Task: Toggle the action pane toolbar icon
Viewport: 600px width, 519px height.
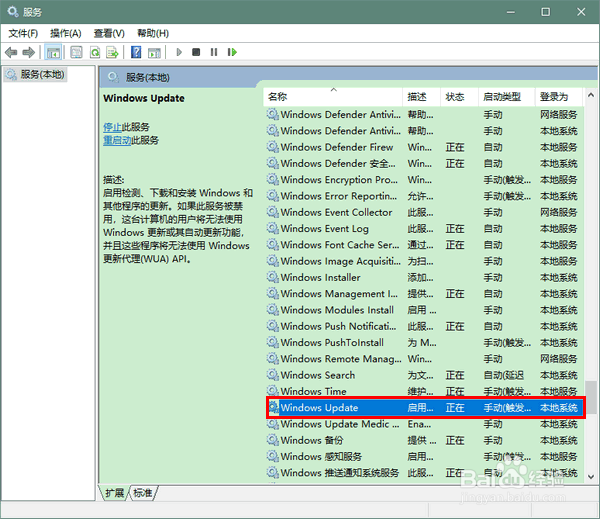Action: point(154,52)
